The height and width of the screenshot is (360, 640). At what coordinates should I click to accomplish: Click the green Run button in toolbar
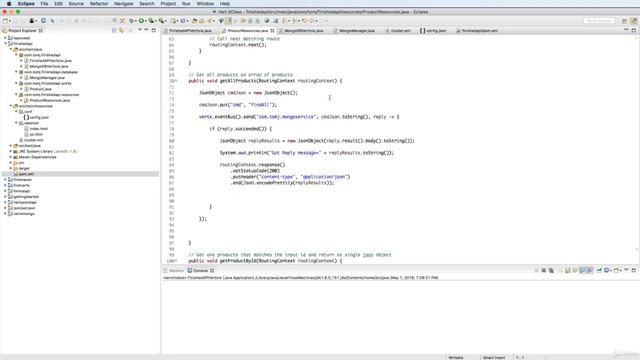click(141, 20)
